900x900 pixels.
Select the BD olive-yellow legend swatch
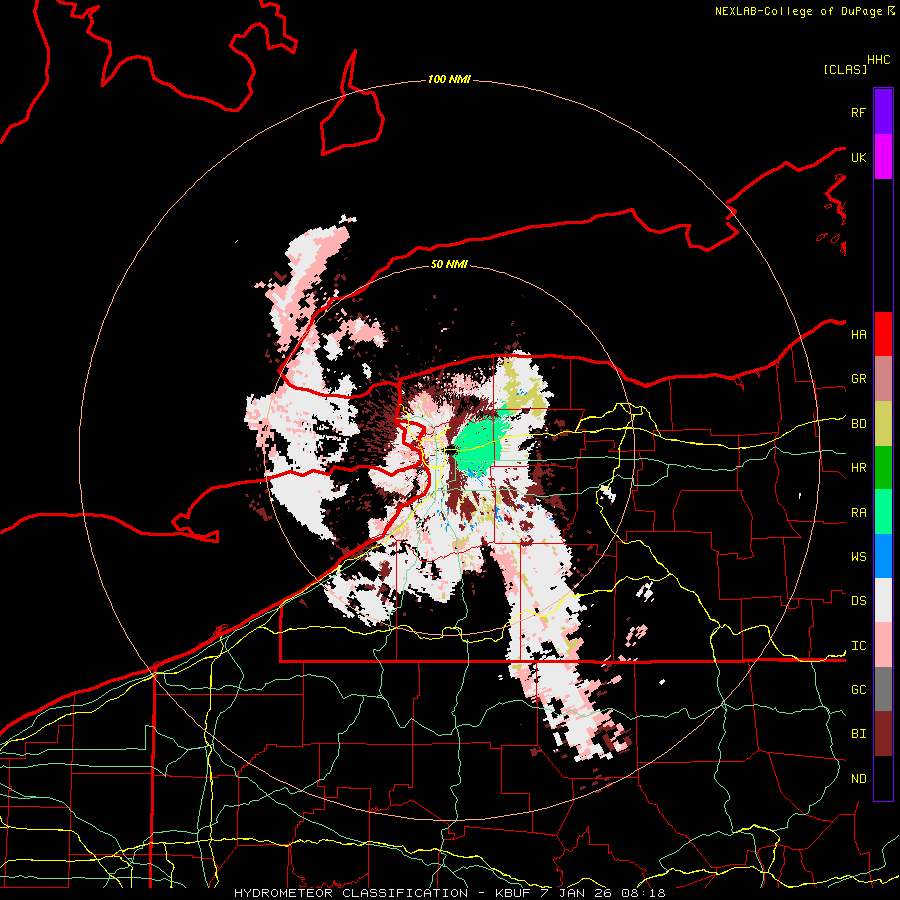[883, 424]
